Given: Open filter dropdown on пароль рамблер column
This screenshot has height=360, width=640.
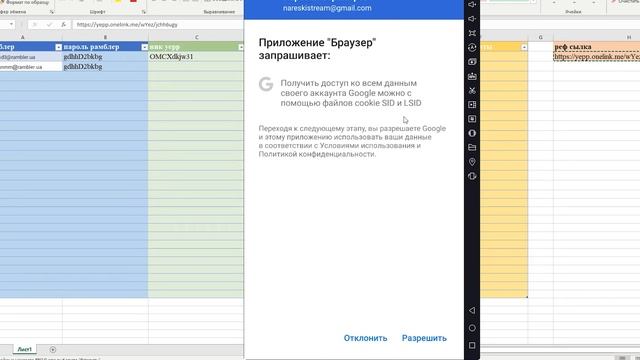Looking at the screenshot, I should tap(144, 47).
